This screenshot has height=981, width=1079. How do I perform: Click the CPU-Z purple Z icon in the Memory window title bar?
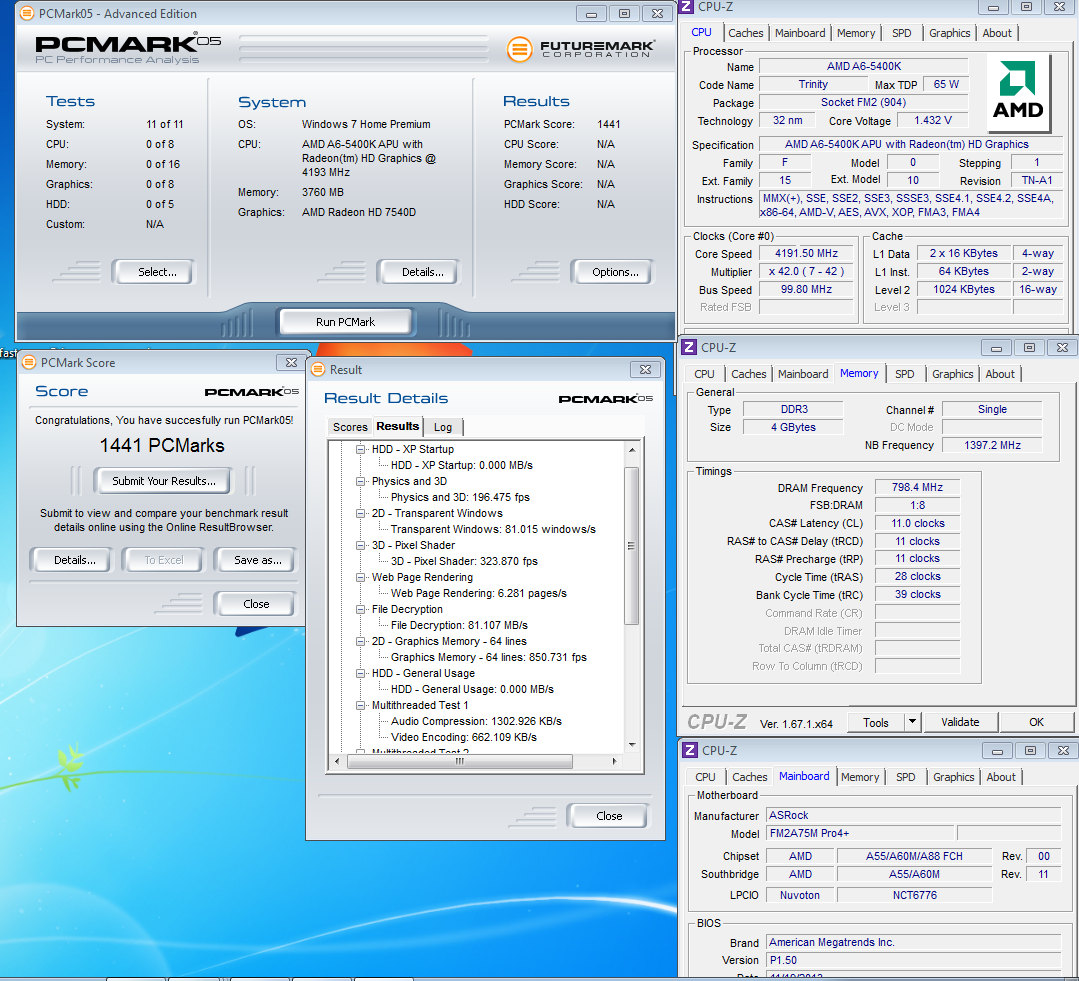pos(689,347)
